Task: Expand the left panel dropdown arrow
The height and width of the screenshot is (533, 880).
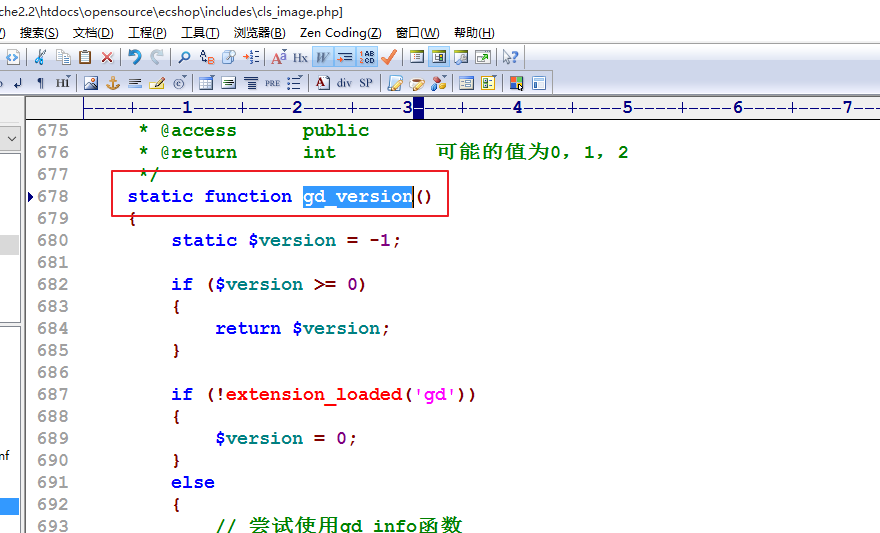Action: 11,138
